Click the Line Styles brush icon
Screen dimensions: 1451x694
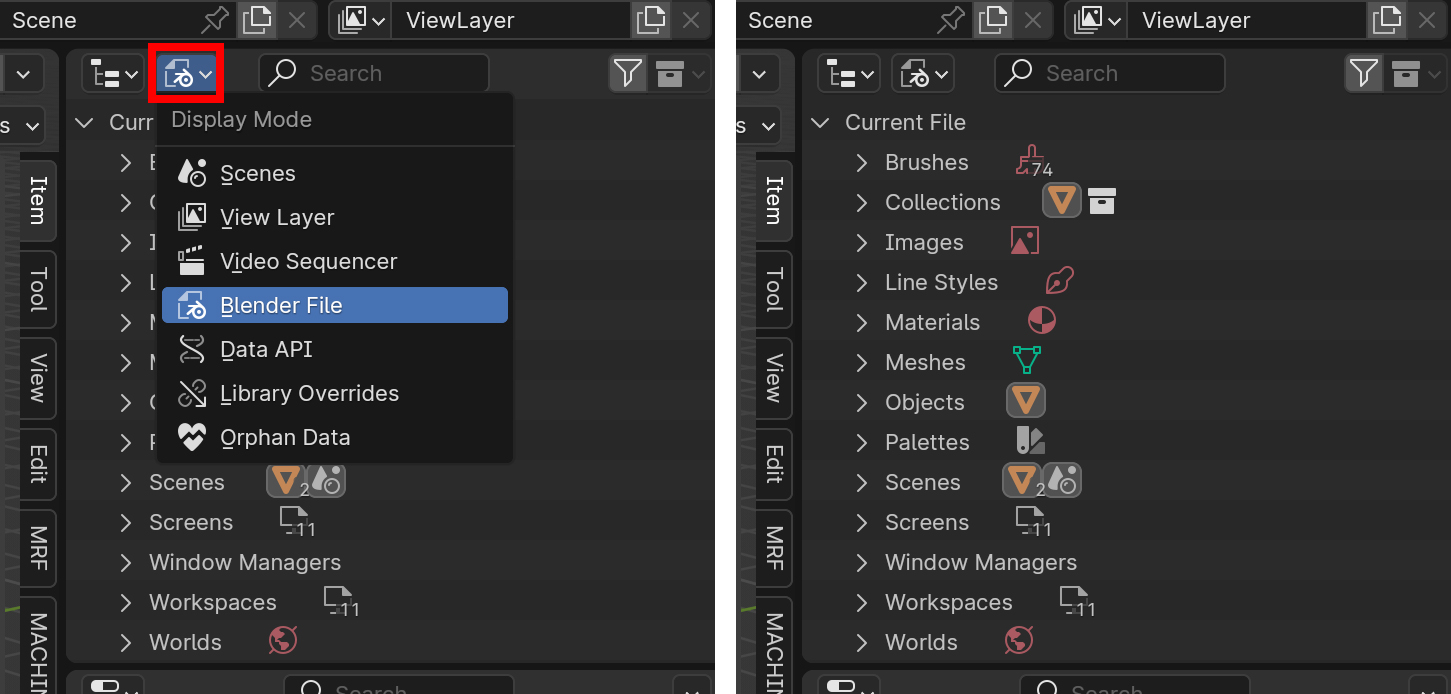pos(1059,281)
